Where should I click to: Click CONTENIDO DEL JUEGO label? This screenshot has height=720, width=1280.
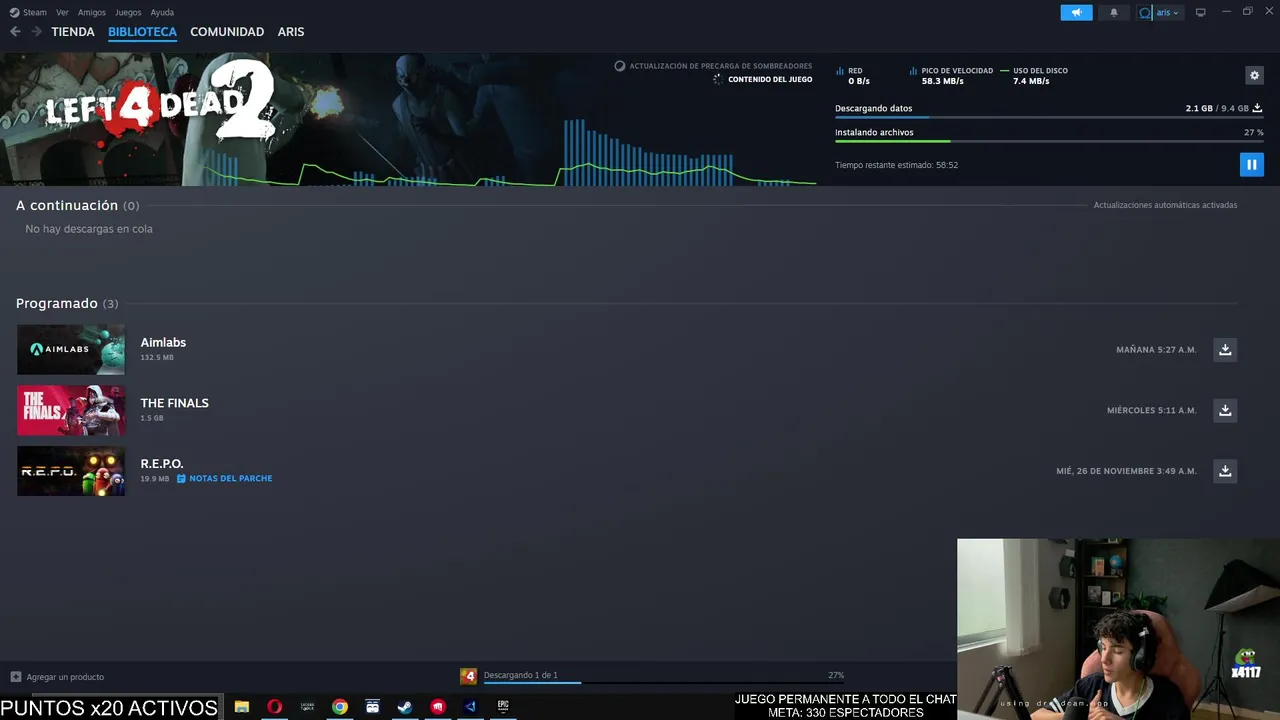click(770, 80)
